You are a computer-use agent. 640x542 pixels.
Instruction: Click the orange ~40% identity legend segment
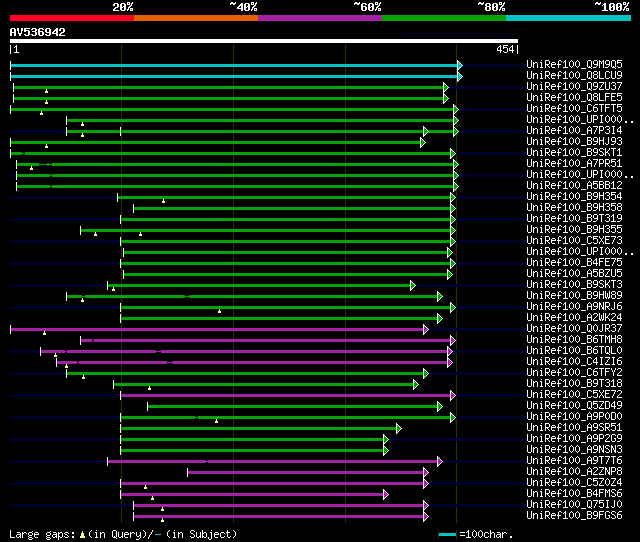click(196, 18)
